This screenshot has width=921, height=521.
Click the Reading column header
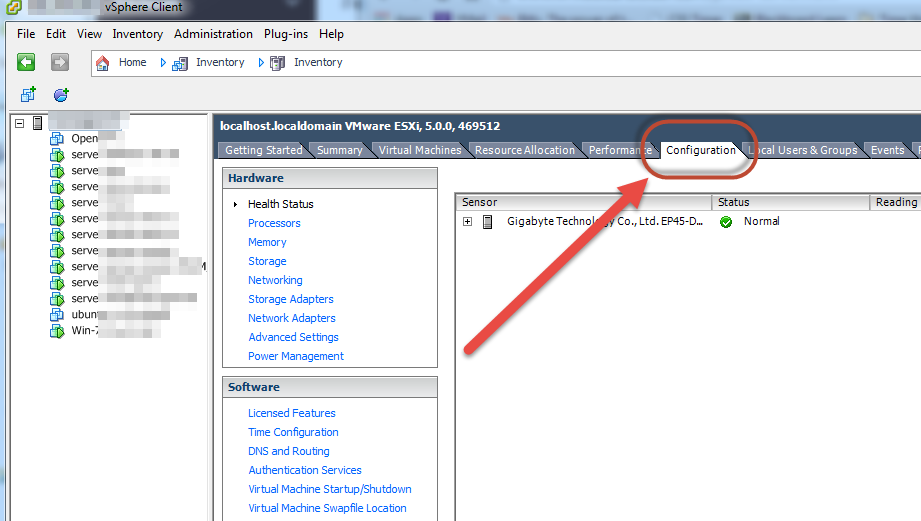point(895,202)
